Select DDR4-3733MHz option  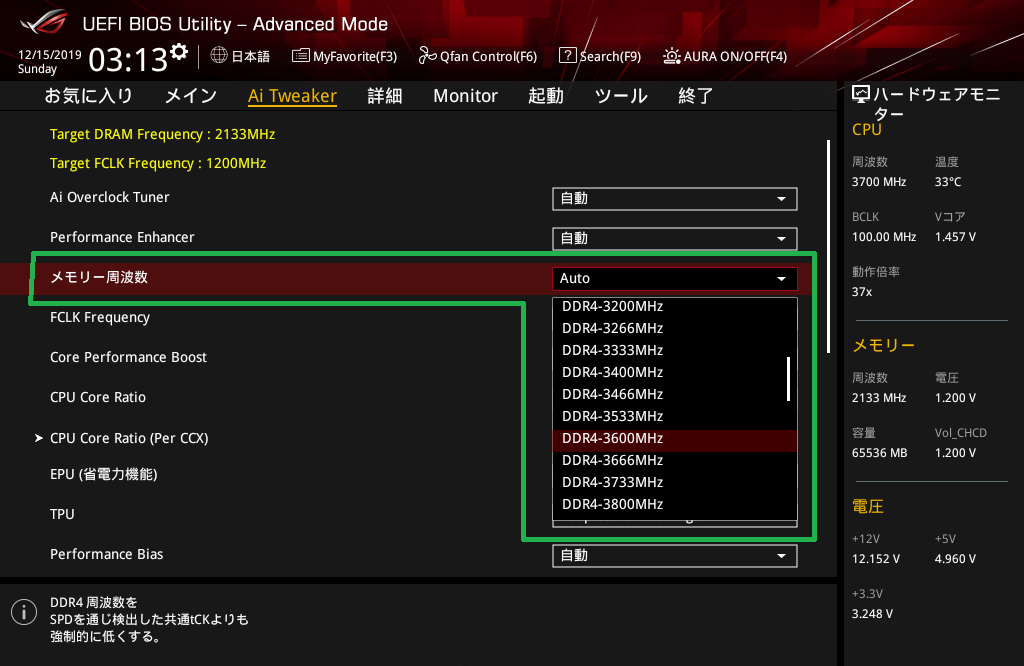coord(675,483)
